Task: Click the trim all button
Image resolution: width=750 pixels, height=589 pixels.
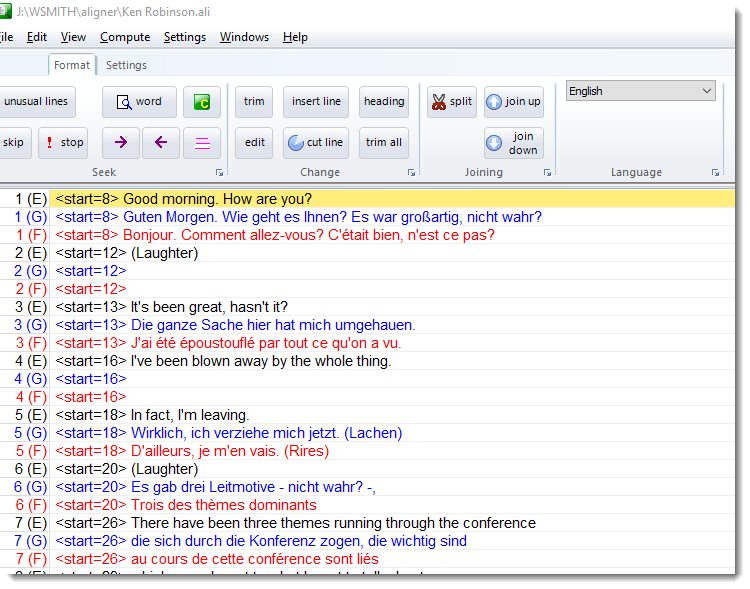Action: (384, 143)
